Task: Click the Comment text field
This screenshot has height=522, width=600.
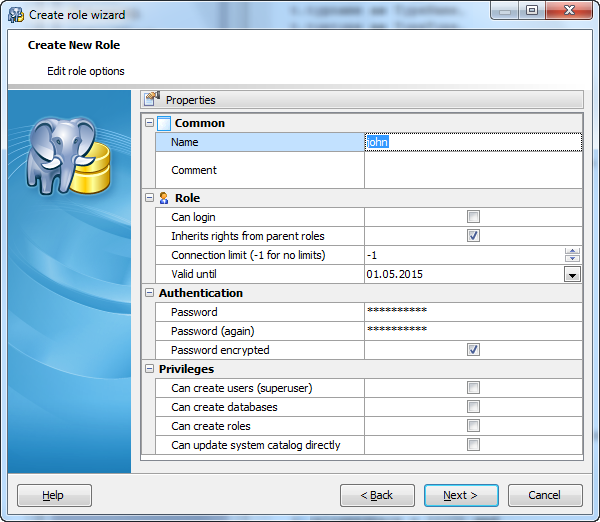Action: (x=473, y=170)
